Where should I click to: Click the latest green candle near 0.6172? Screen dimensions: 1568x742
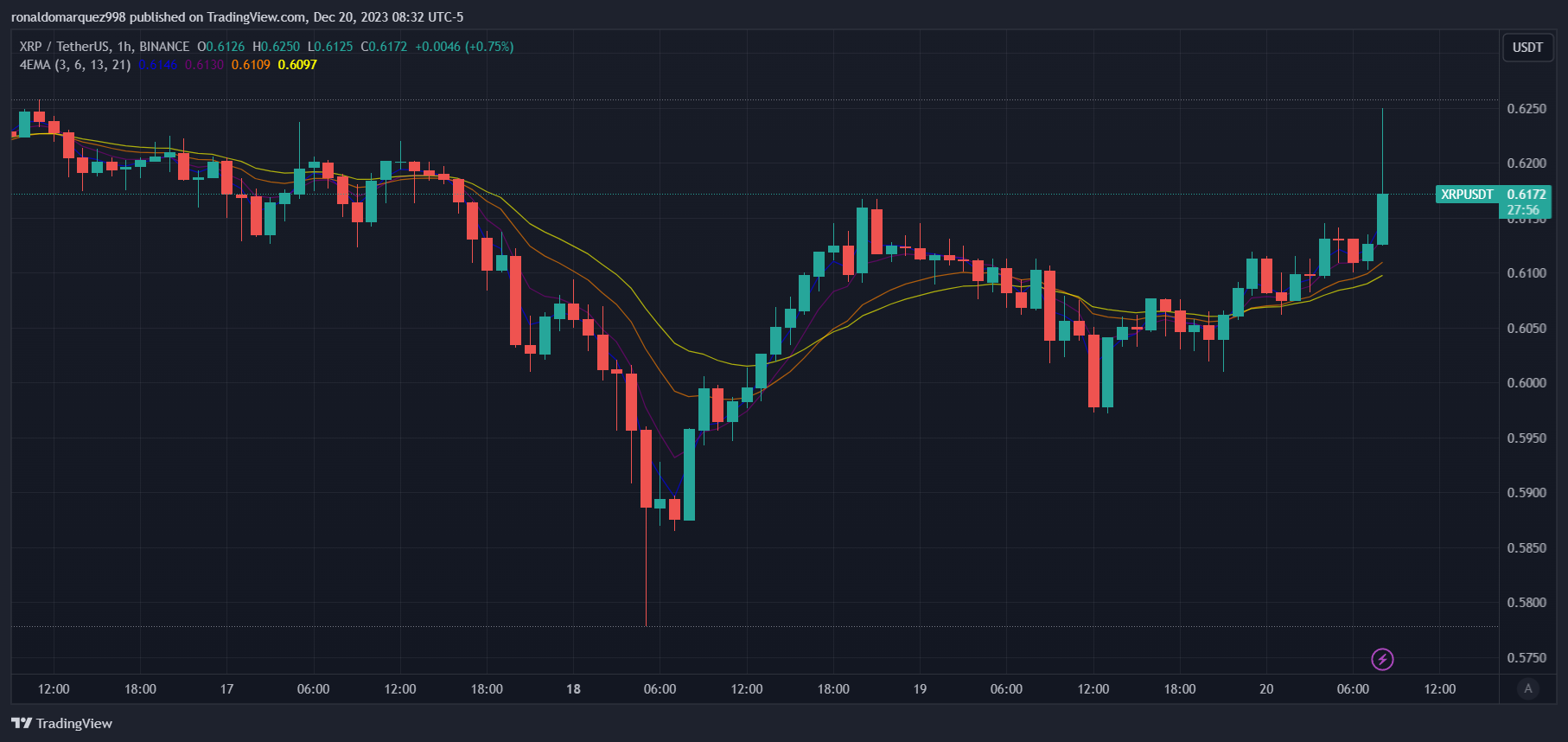tap(1382, 220)
